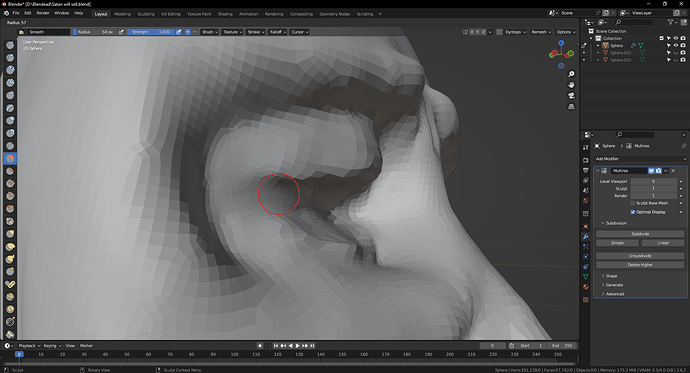The width and height of the screenshot is (690, 373).
Task: Click the Sphere modifier wrench icon in outliner
Action: (x=633, y=45)
